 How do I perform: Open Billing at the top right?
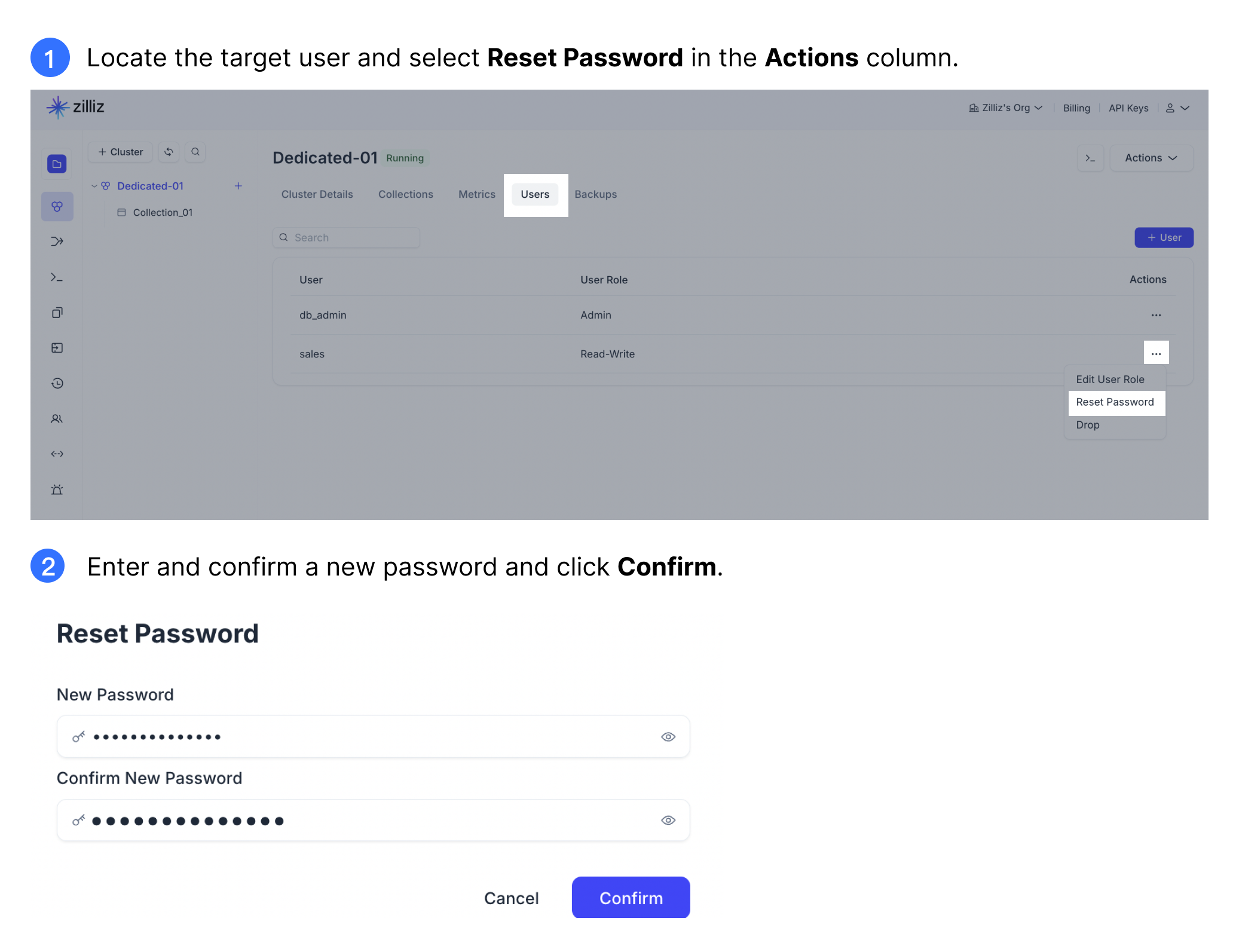point(1076,108)
